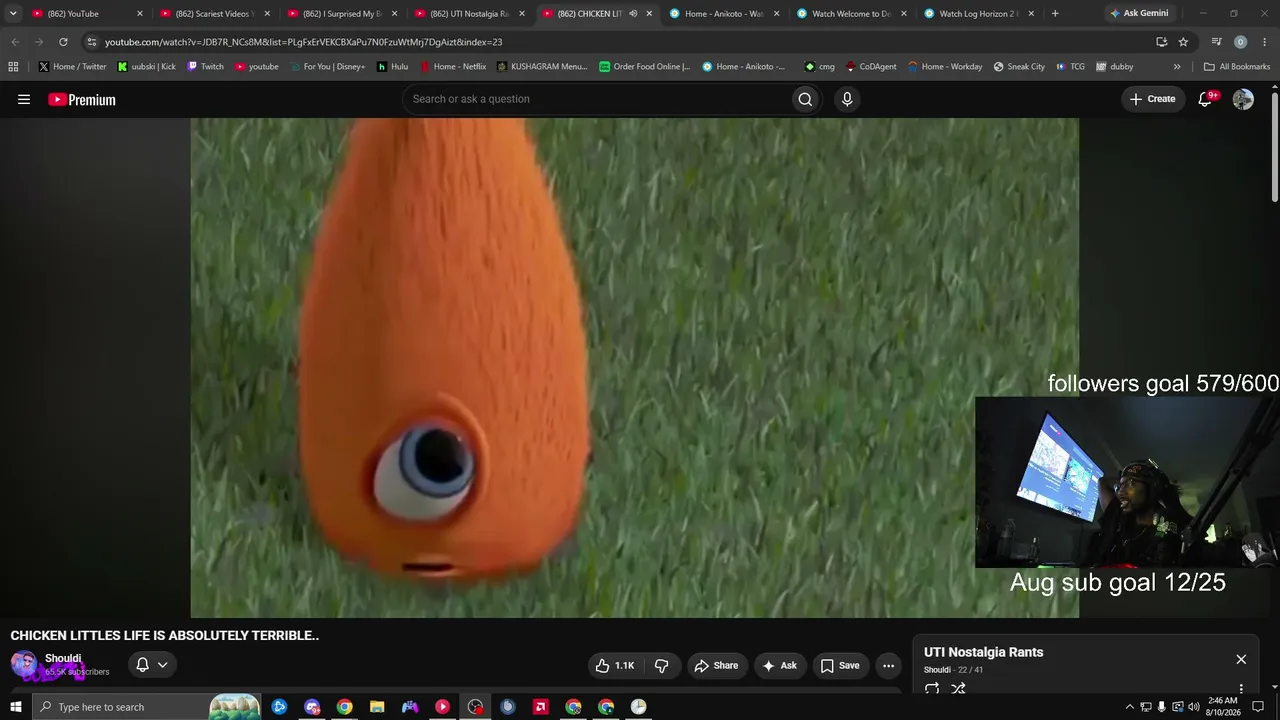Click the search magnifier button

805,99
